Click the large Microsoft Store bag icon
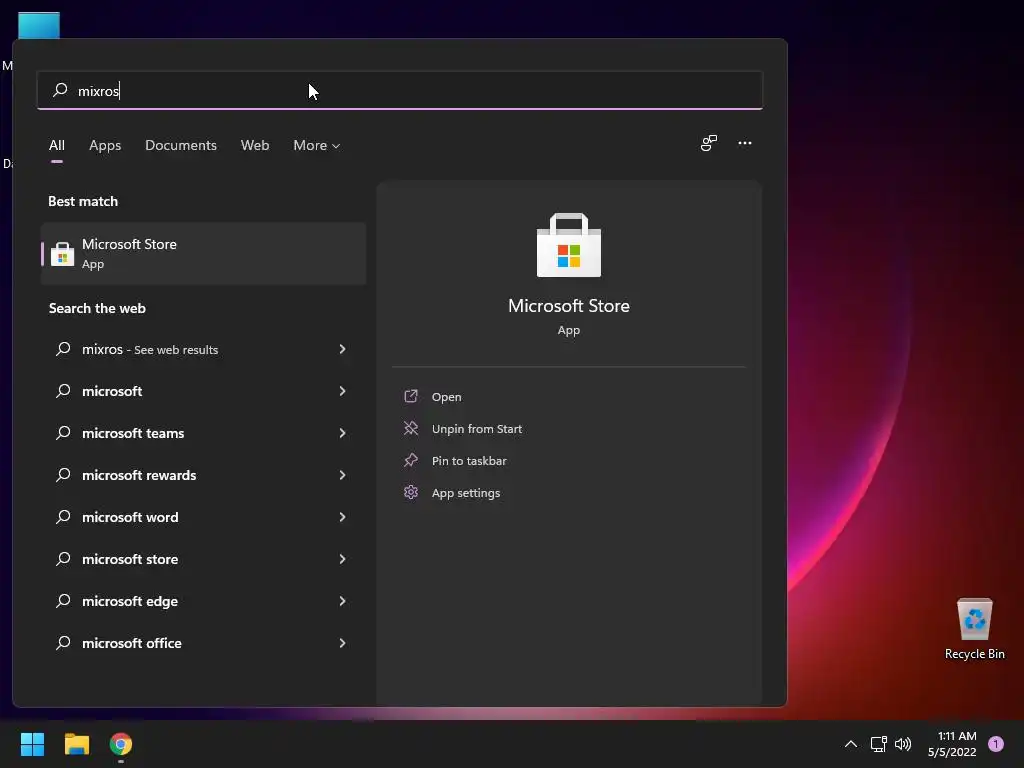The height and width of the screenshot is (768, 1024). point(569,245)
